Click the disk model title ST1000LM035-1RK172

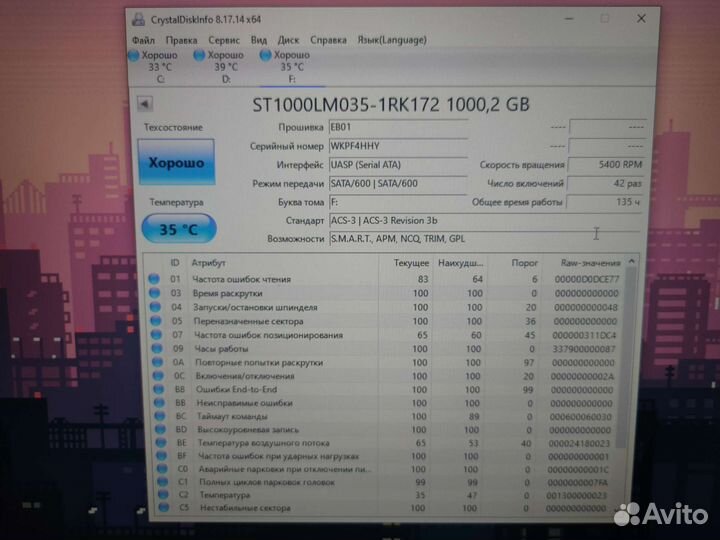tap(346, 105)
